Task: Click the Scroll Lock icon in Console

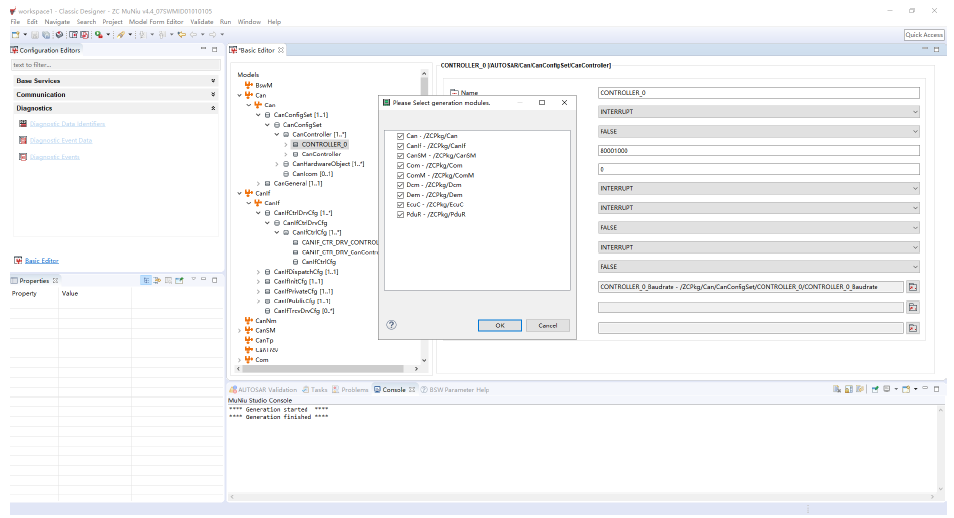Action: point(849,389)
